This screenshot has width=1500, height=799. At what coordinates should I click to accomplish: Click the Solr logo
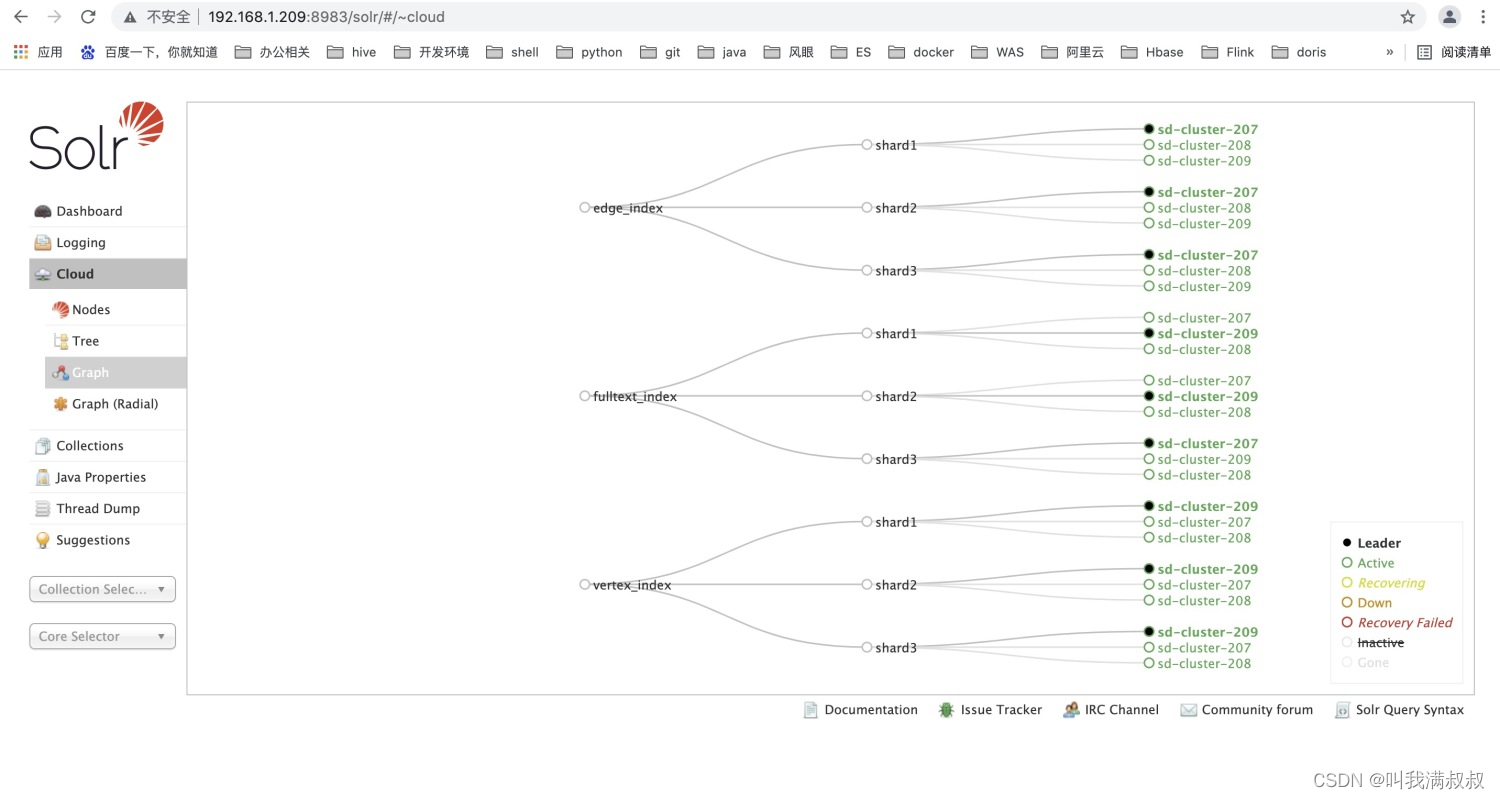coord(96,136)
